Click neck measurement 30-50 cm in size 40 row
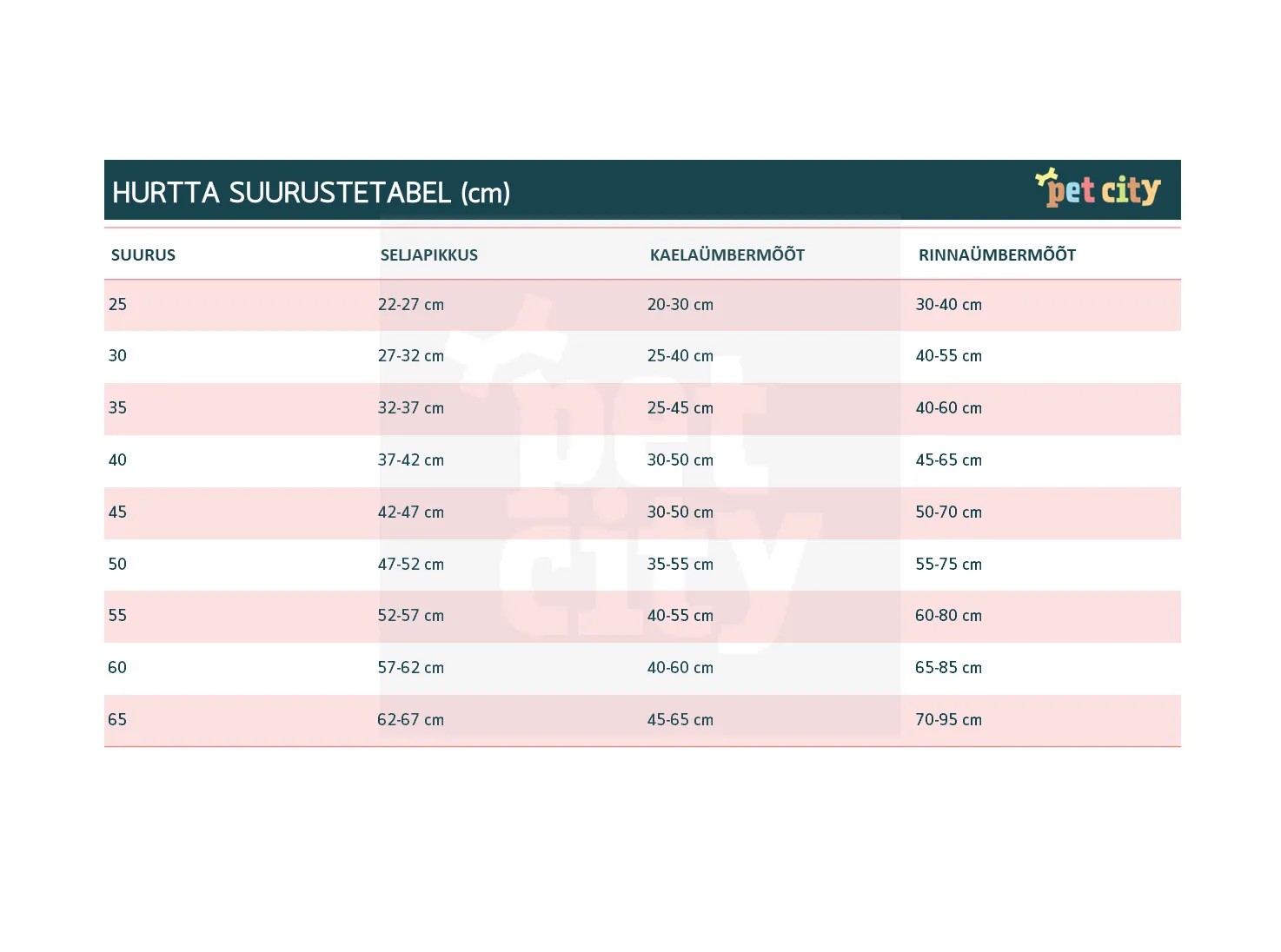Viewport: 1281px width, 952px height. pos(680,460)
